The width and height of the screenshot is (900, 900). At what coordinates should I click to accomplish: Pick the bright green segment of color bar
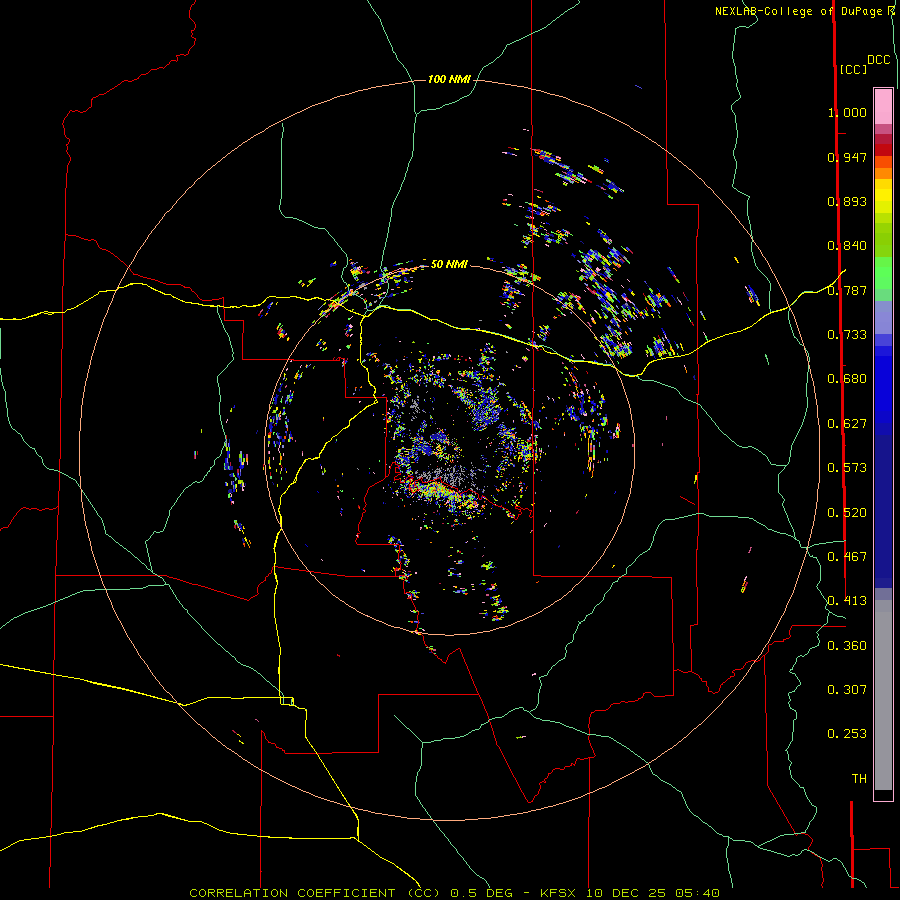coord(883,272)
